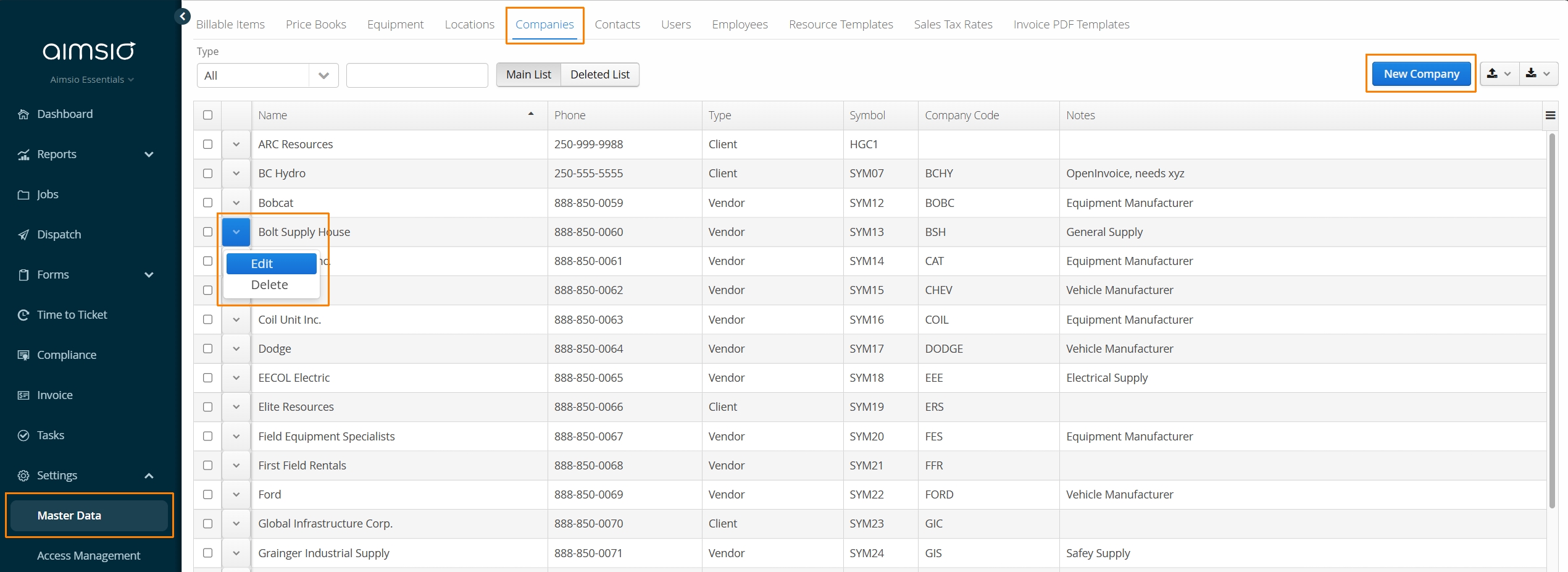Close row actions for Bolt Supply House
The image size is (1568, 572).
236,232
